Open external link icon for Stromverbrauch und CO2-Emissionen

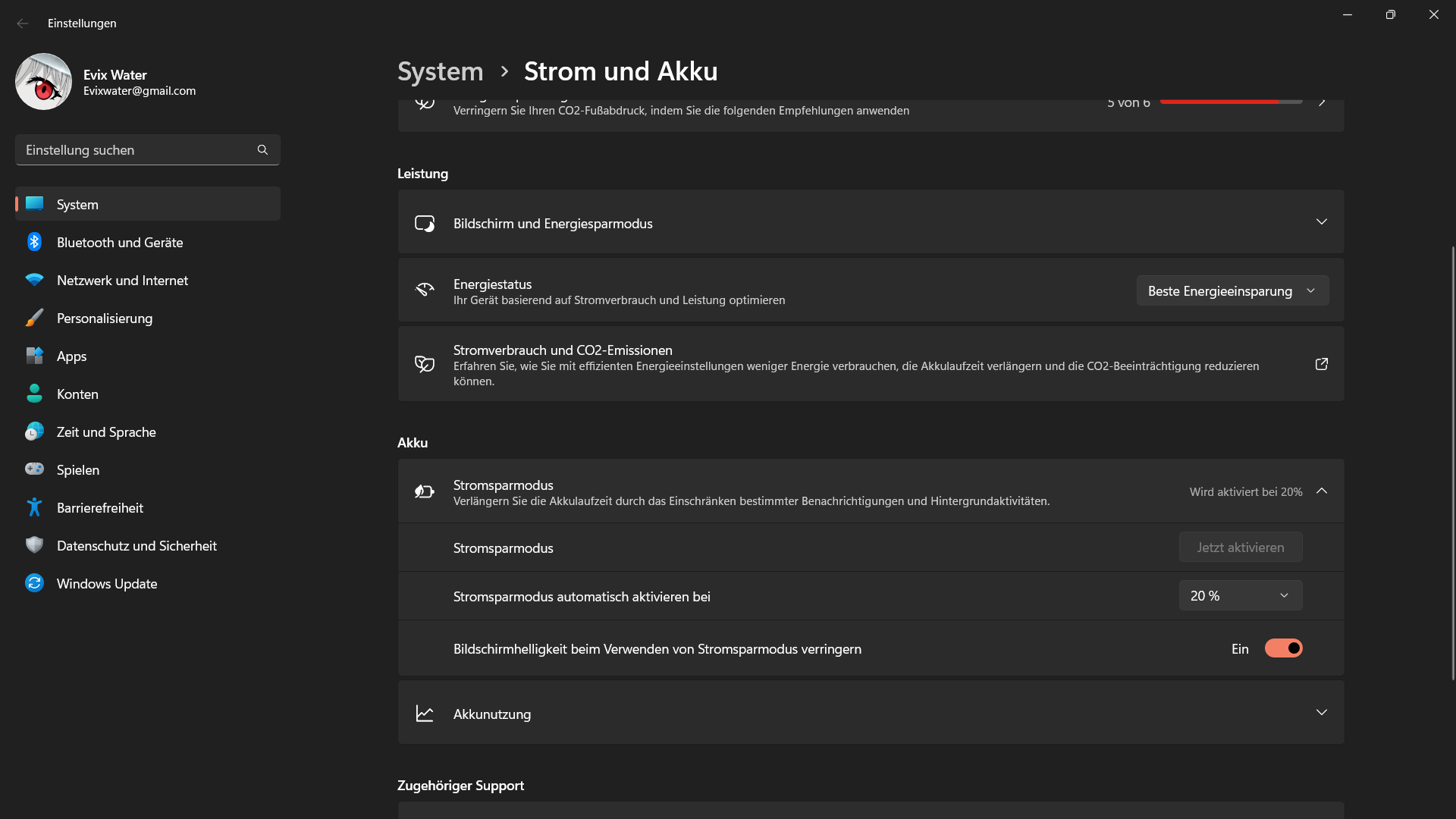(1321, 364)
